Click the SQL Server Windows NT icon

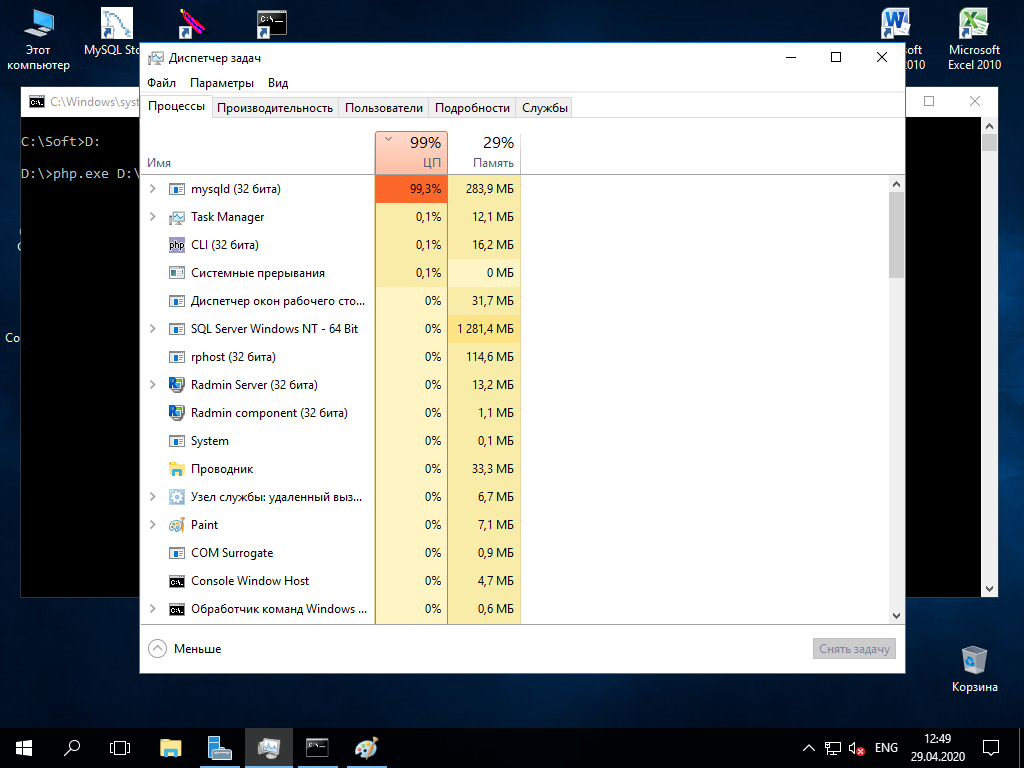(176, 329)
